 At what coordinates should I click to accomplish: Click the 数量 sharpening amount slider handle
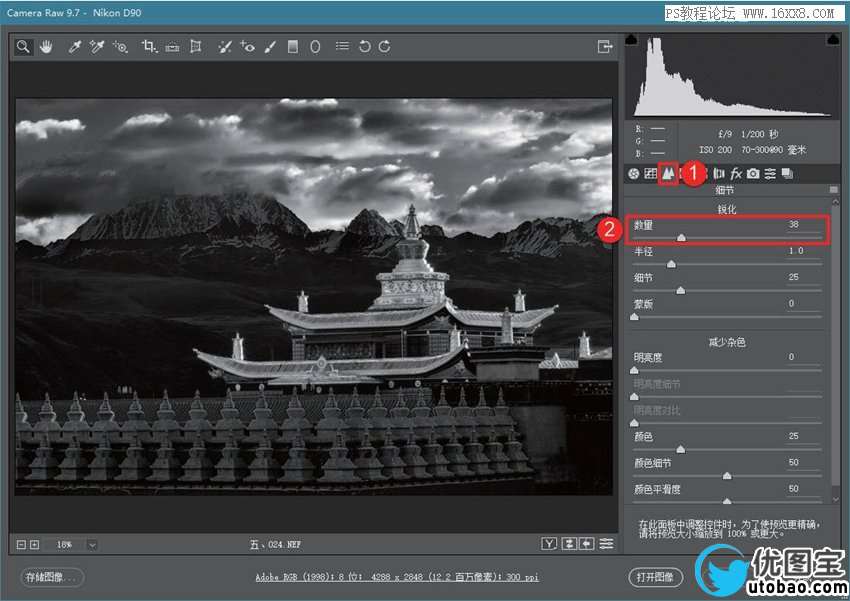681,238
